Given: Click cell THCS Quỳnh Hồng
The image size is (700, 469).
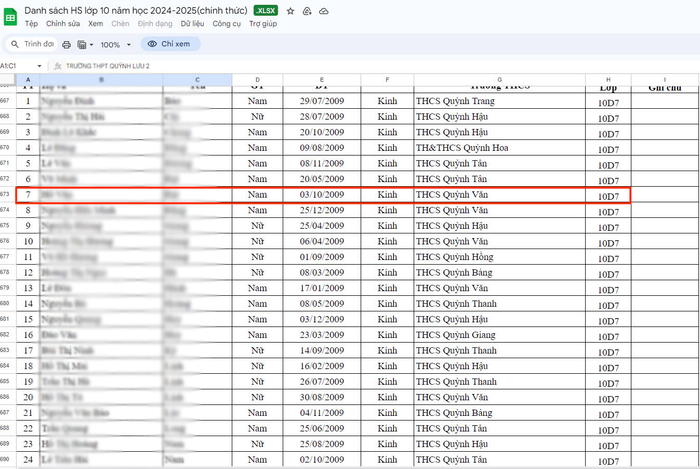Looking at the screenshot, I should (x=500, y=257).
